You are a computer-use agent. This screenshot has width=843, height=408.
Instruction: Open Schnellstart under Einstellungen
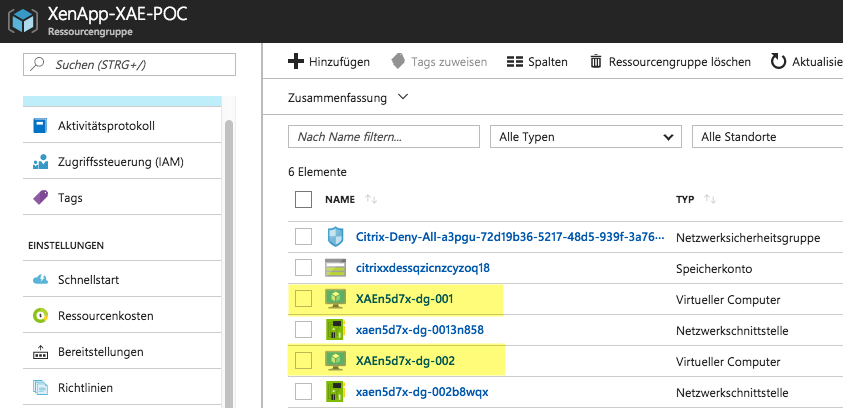click(122, 280)
